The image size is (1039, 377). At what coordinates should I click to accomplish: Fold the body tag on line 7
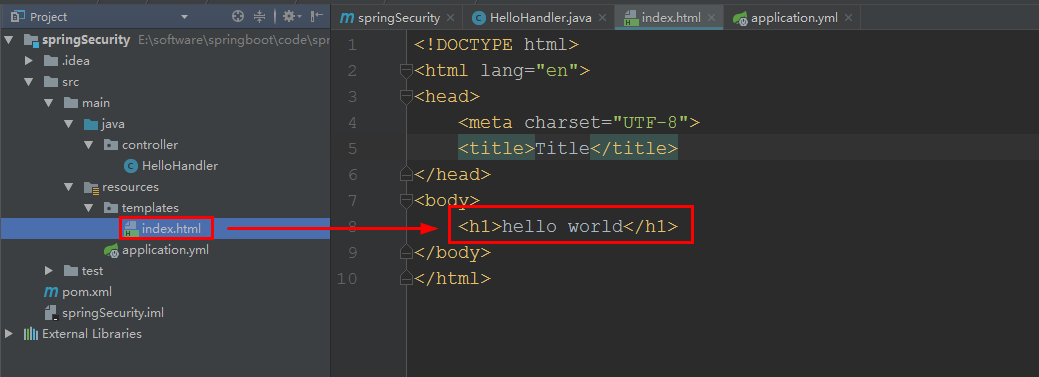[406, 200]
